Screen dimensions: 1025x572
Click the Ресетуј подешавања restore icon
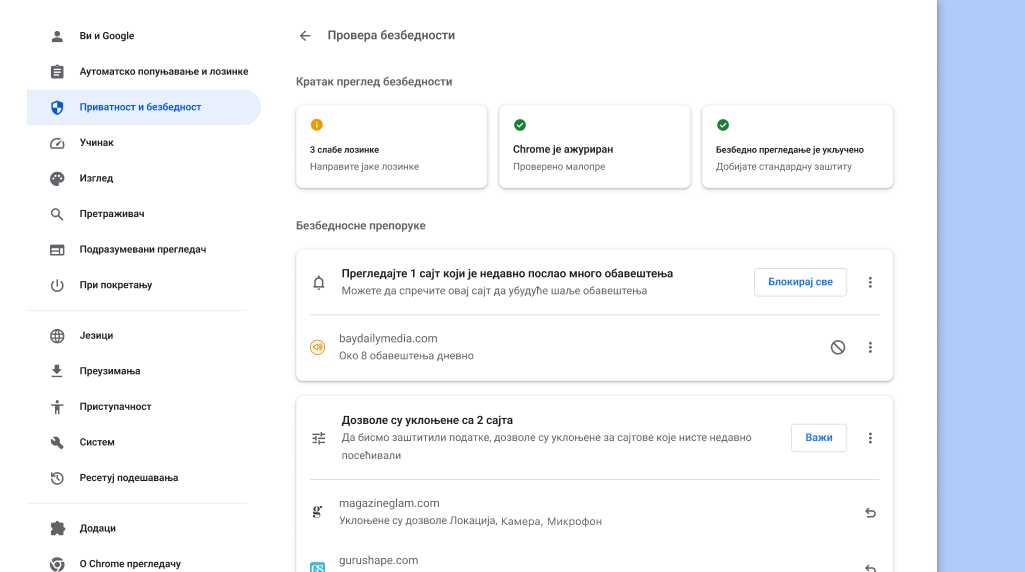coord(57,478)
